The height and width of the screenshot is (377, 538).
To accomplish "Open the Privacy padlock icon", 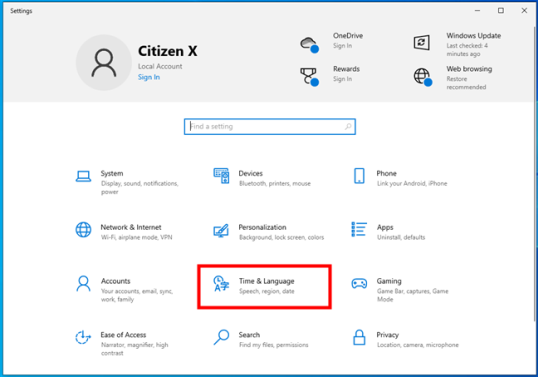I will [x=359, y=337].
